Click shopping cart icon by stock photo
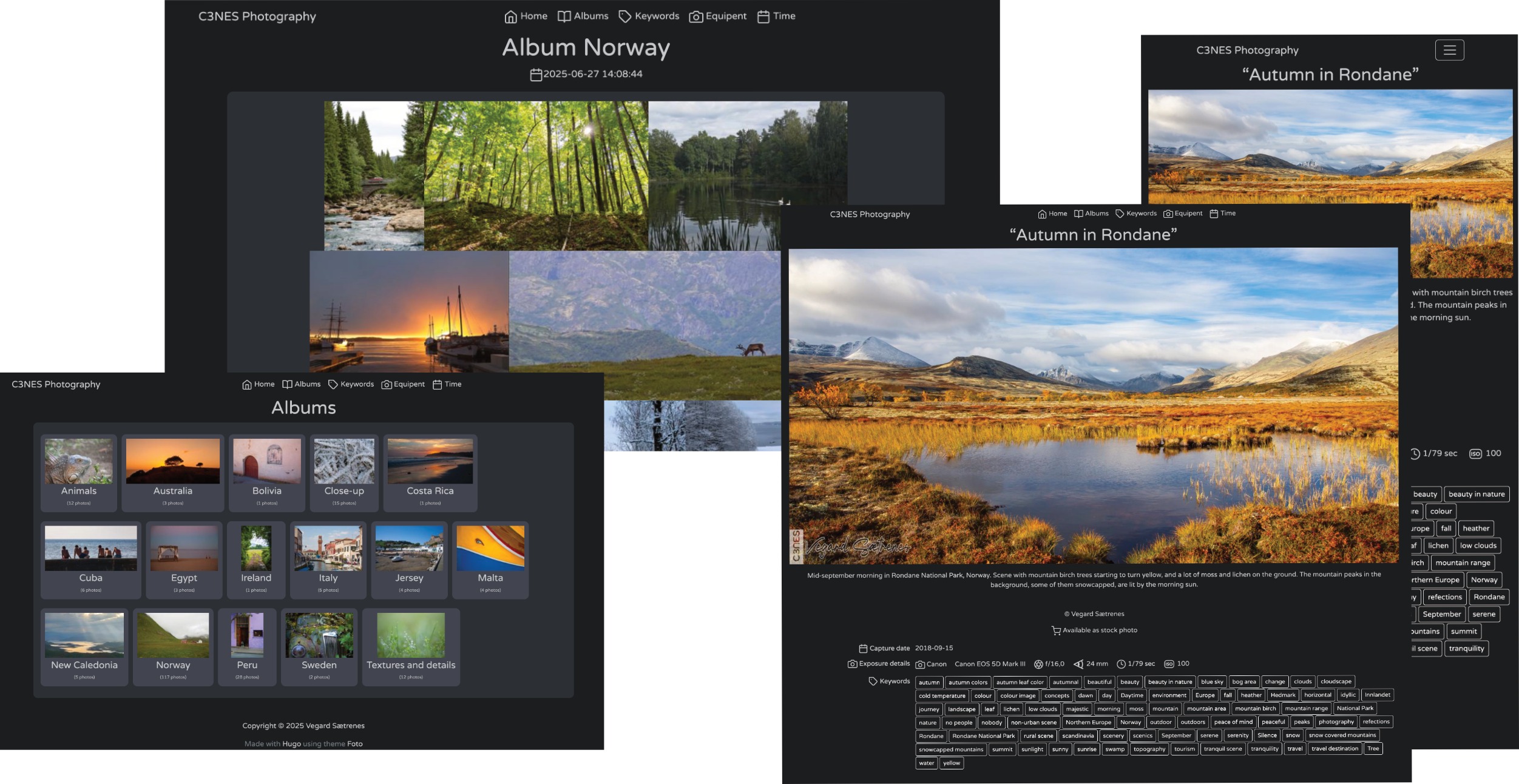This screenshot has height=784, width=1519. pos(1056,630)
